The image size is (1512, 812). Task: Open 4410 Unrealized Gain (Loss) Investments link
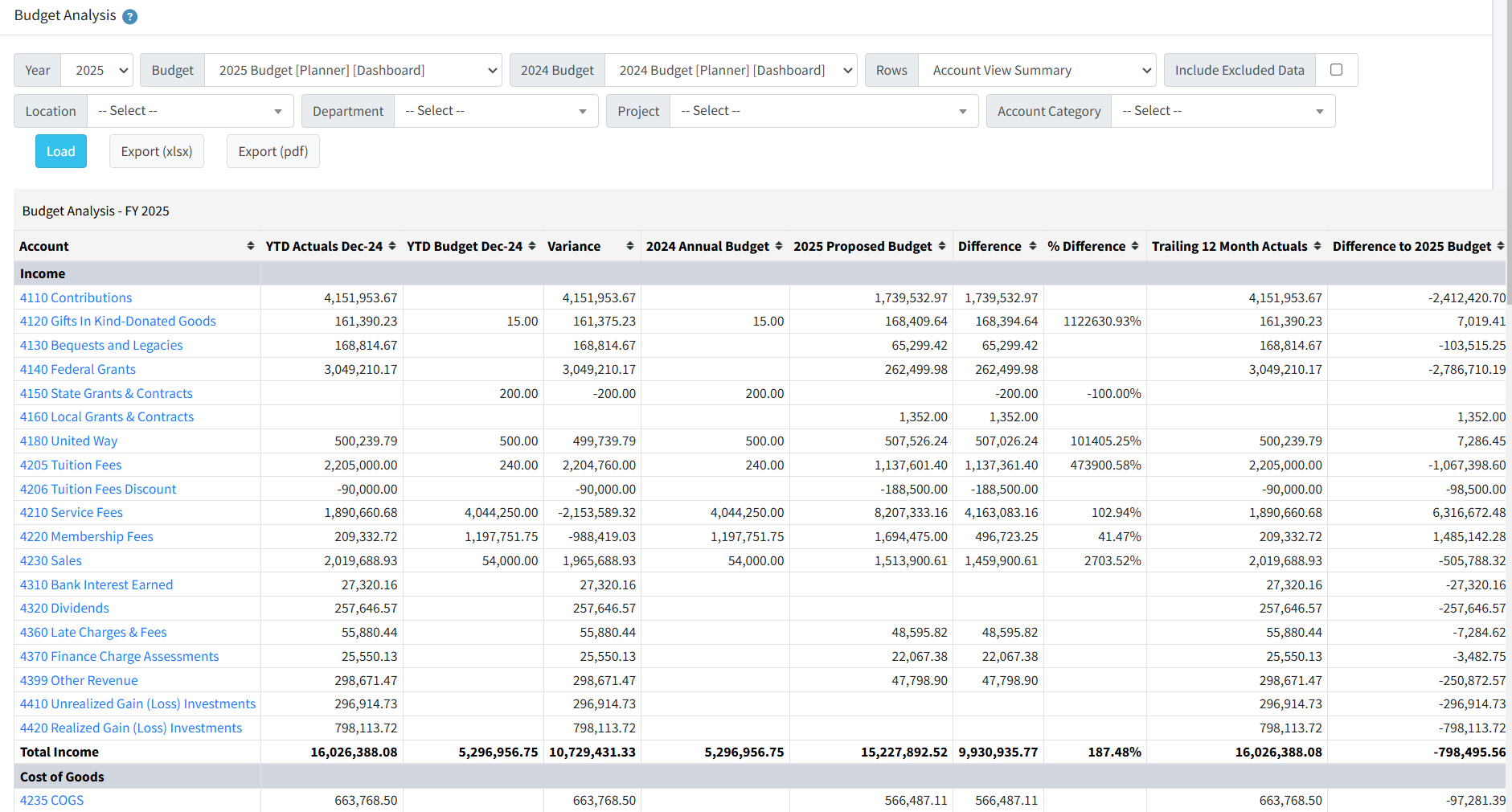coord(137,703)
